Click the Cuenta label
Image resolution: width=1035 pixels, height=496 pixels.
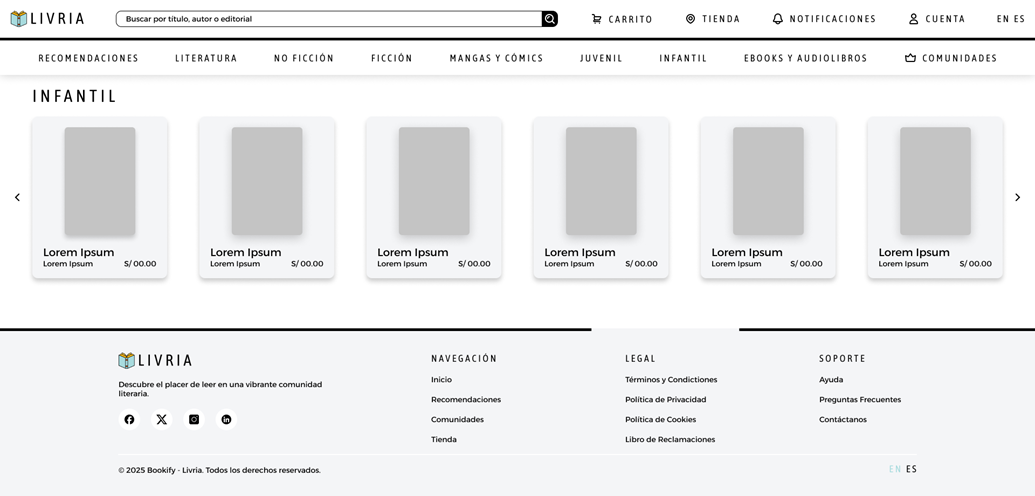tap(945, 19)
